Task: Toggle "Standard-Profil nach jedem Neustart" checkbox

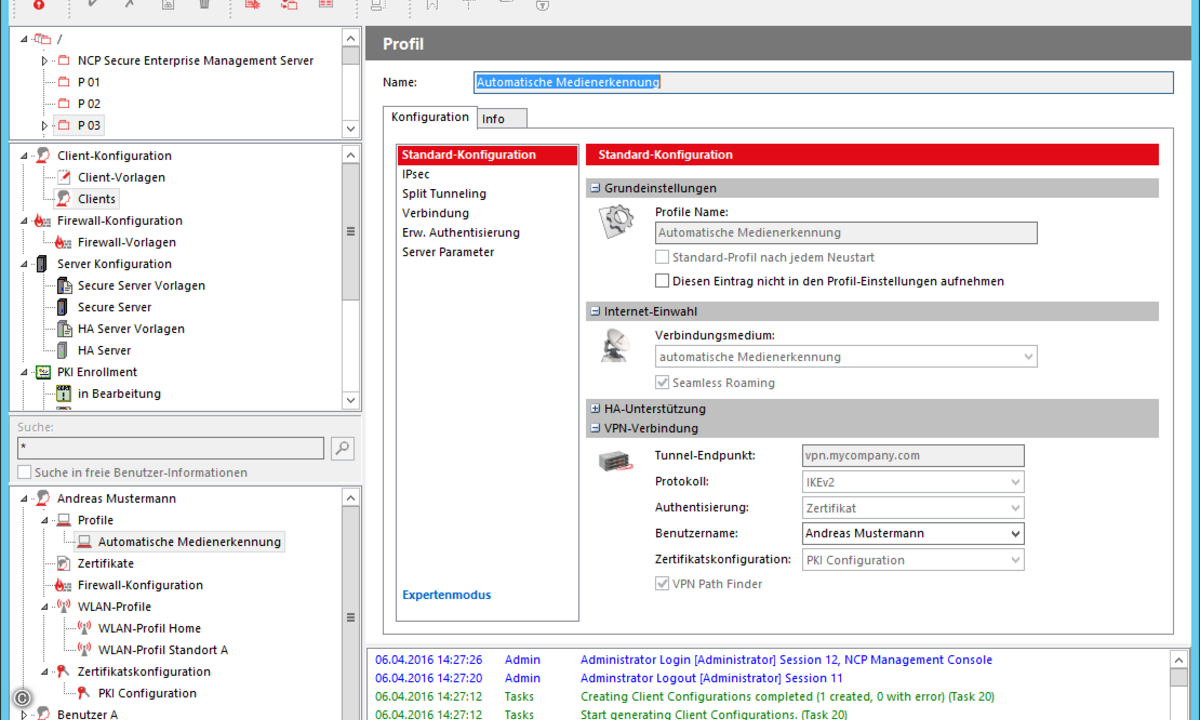Action: pyautogui.click(x=662, y=257)
